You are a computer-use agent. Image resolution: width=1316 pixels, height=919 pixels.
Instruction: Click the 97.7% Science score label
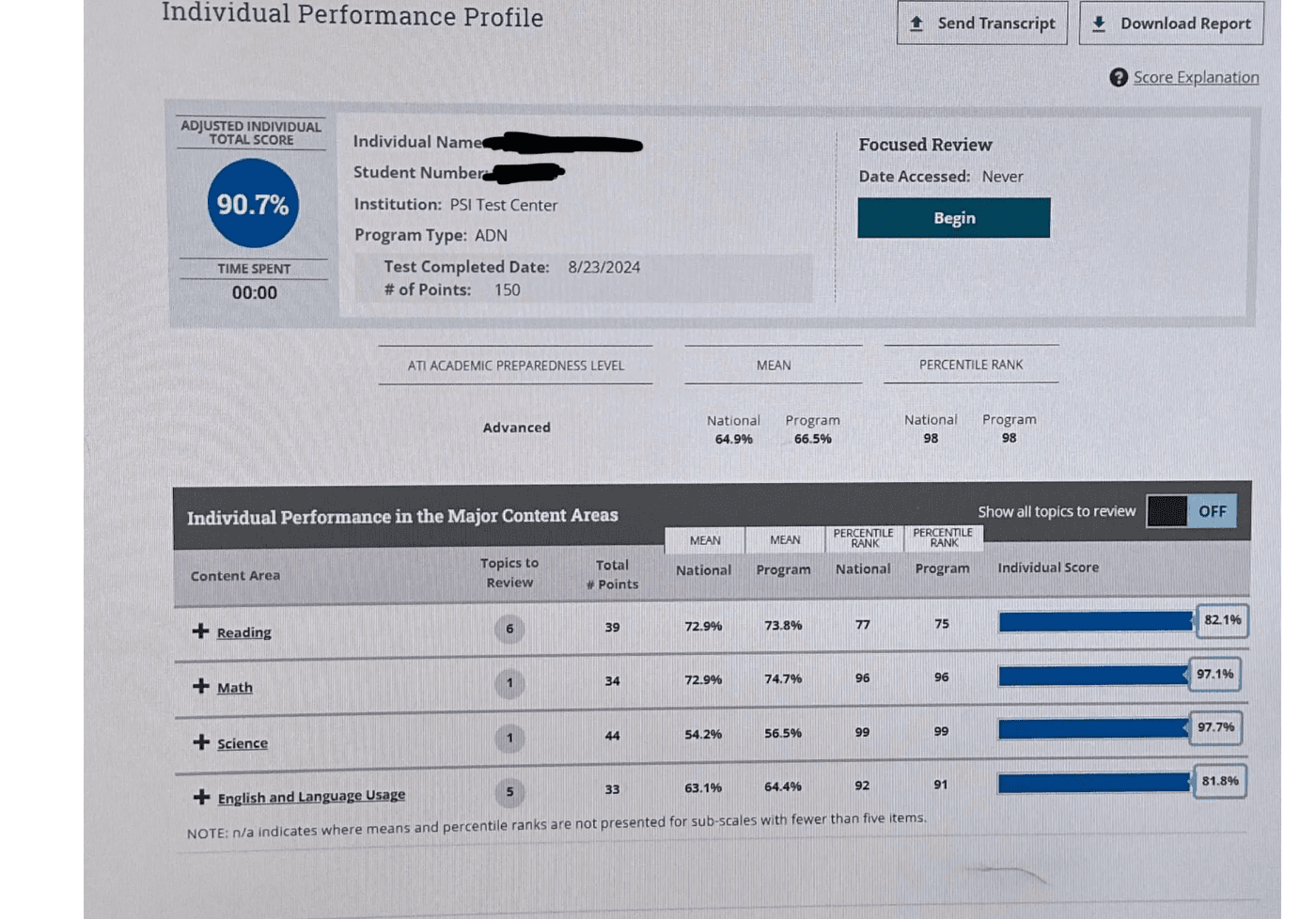click(1215, 728)
